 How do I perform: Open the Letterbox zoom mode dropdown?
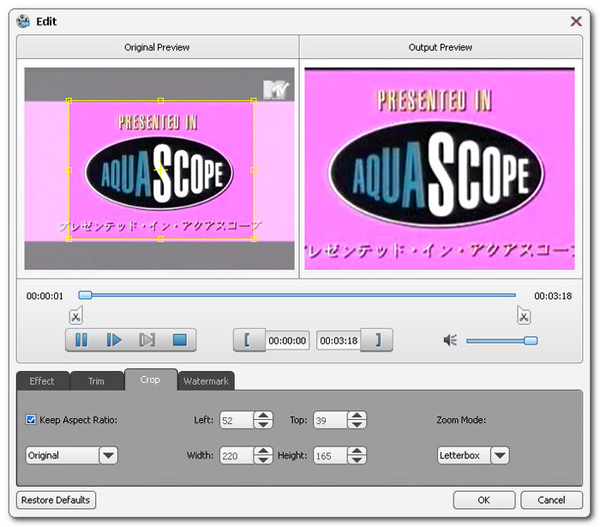500,455
